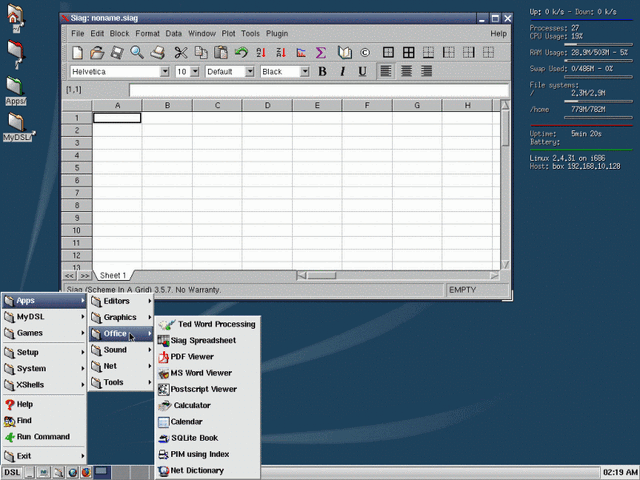This screenshot has width=640, height=480.
Task: Open the Helvetica font dropdown
Action: (164, 72)
